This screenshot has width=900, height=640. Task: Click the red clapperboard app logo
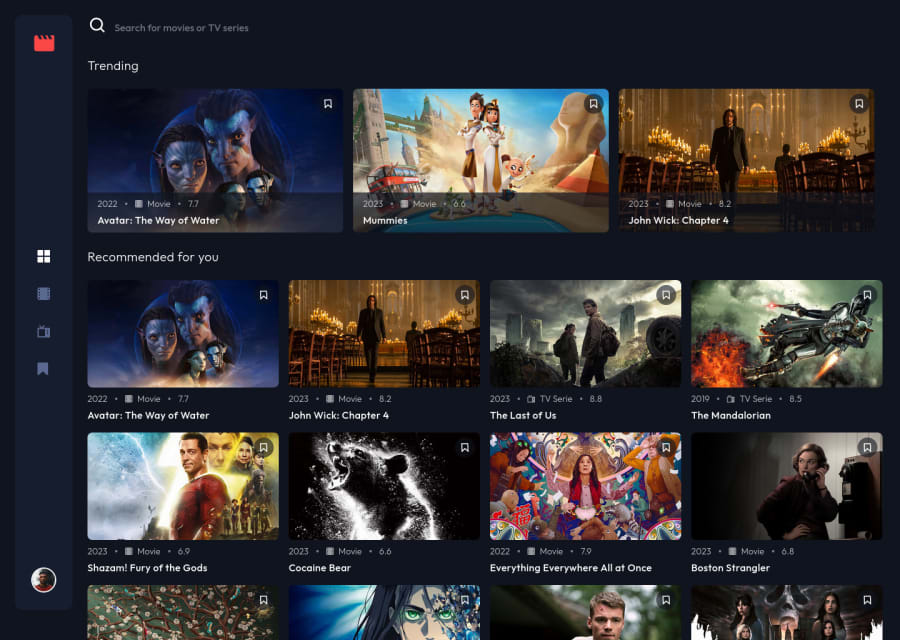(x=43, y=43)
